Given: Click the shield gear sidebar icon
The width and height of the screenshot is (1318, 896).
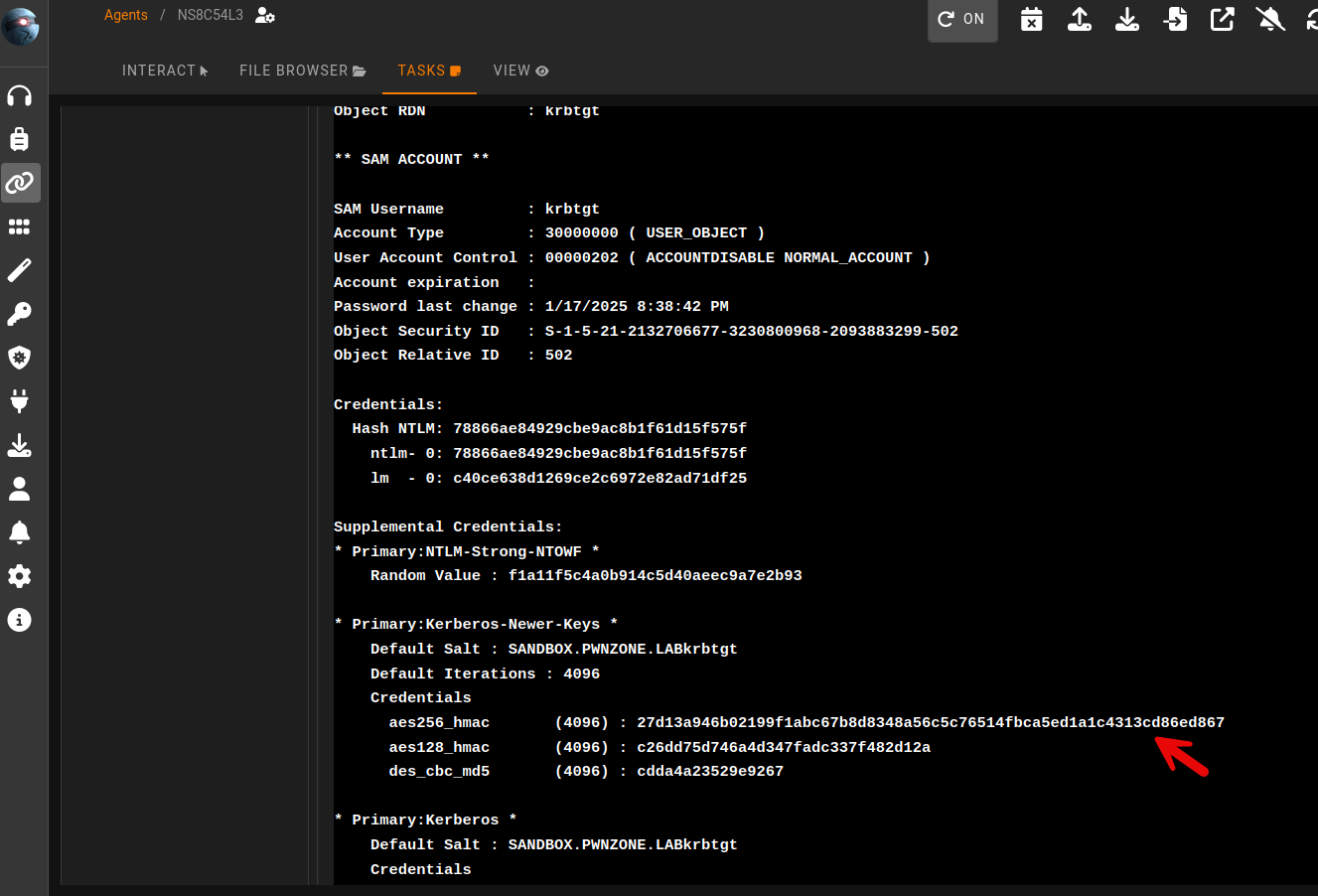Looking at the screenshot, I should coord(20,358).
